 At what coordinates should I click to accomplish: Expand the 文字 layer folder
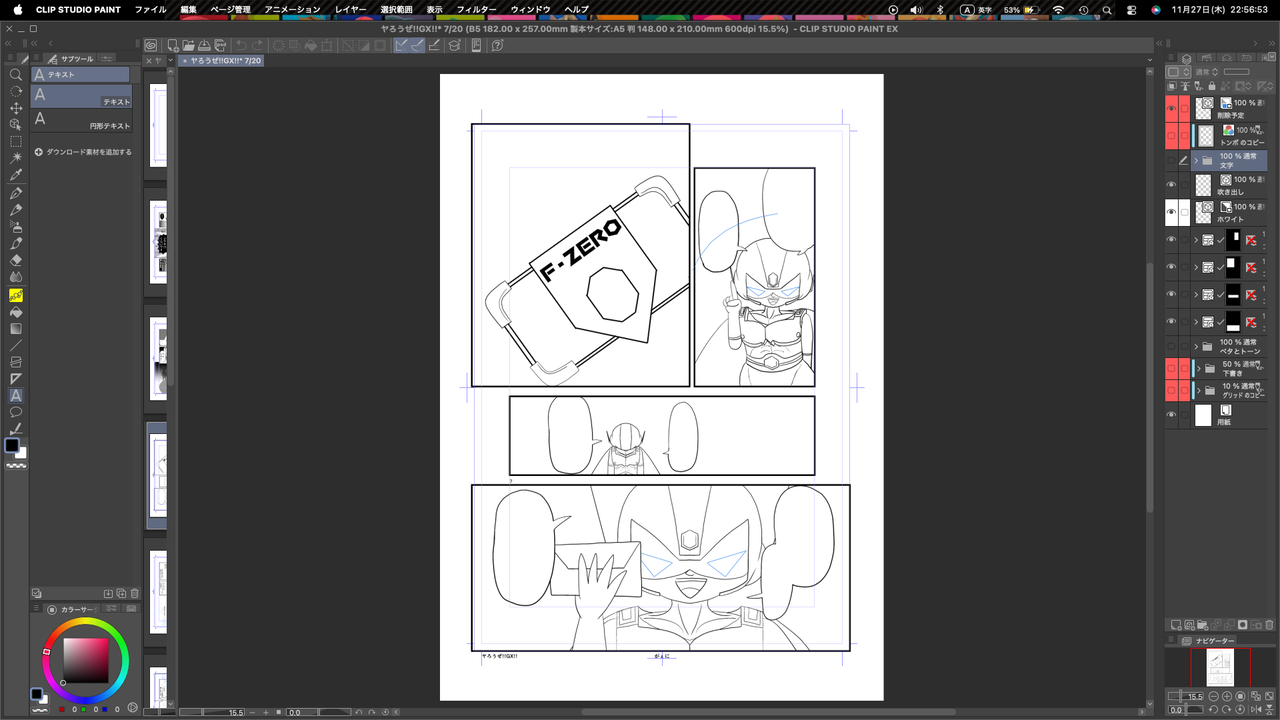pos(1196,160)
